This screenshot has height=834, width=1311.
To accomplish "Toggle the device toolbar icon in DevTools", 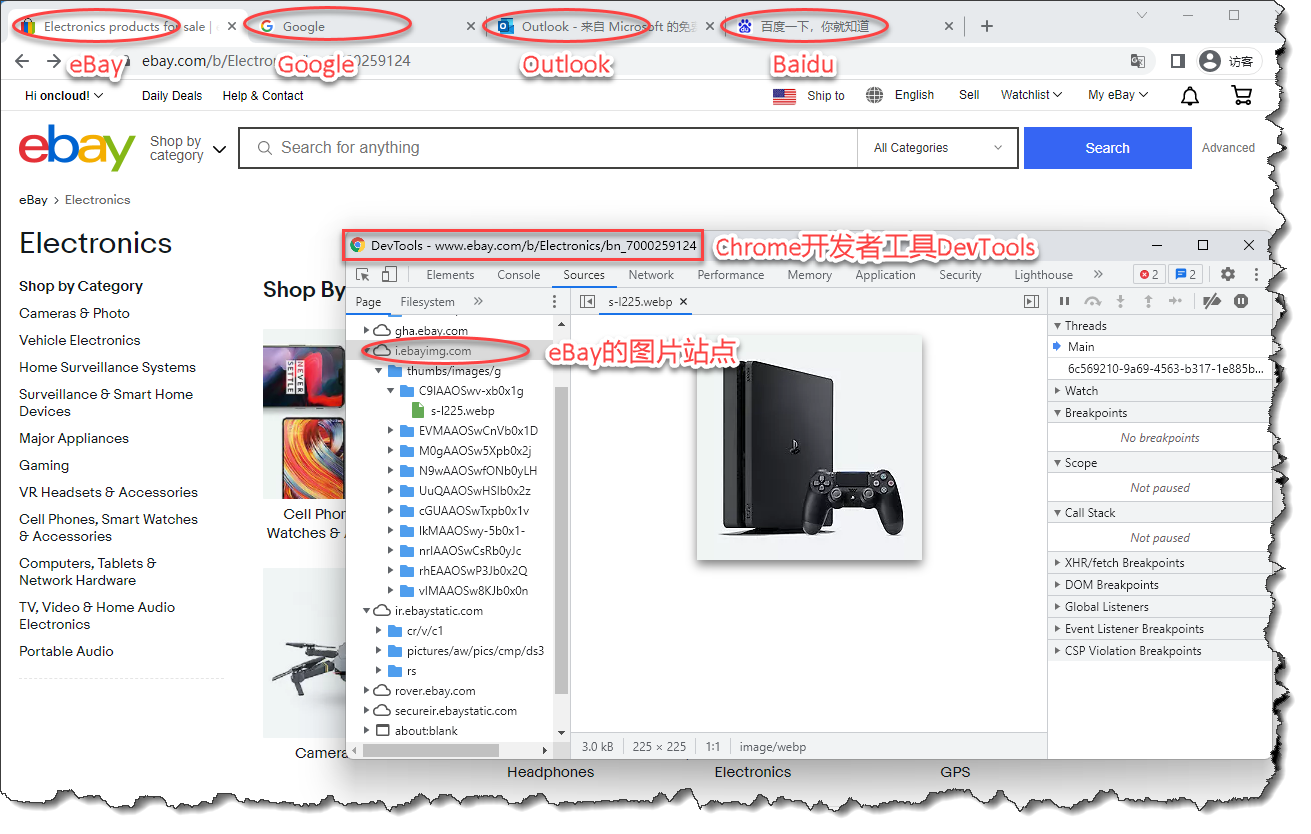I will (x=389, y=275).
